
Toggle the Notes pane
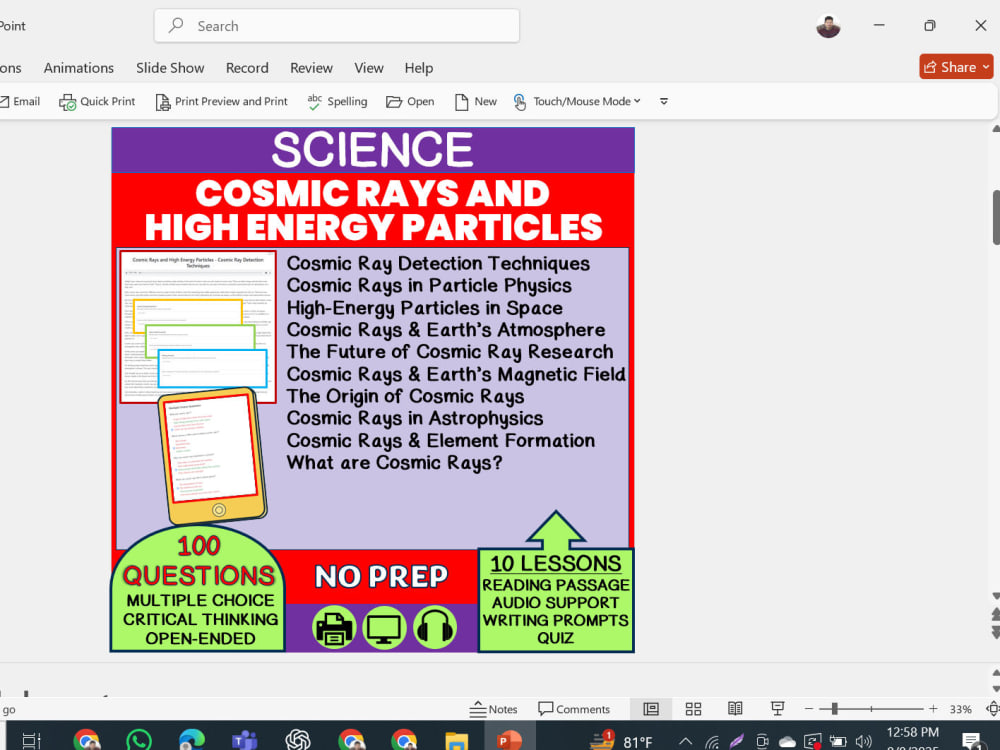[494, 709]
